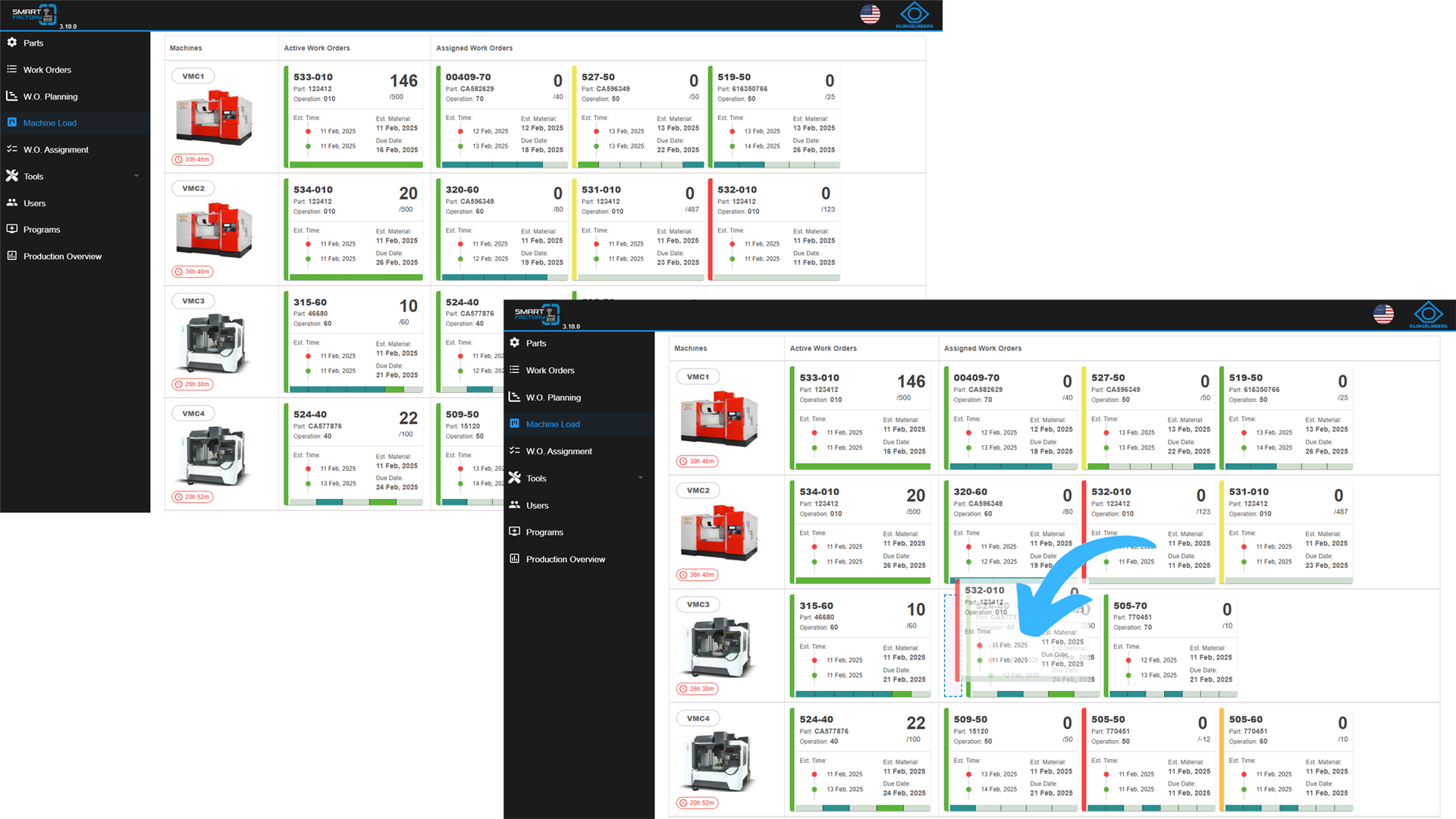Click the Parts gear icon in top-left sidebar
1456x819 pixels.
pyautogui.click(x=12, y=42)
